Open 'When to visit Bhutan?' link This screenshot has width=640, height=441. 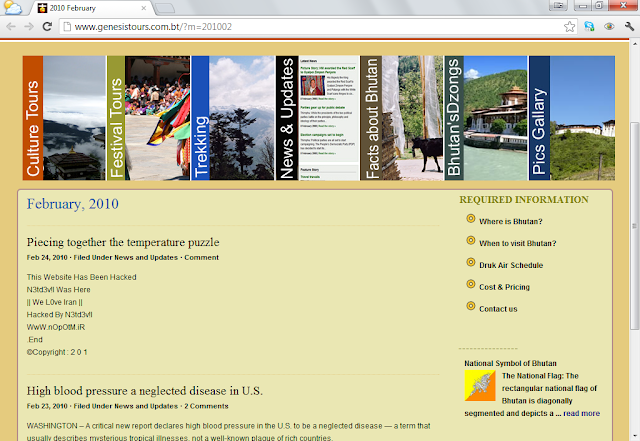pyautogui.click(x=518, y=243)
